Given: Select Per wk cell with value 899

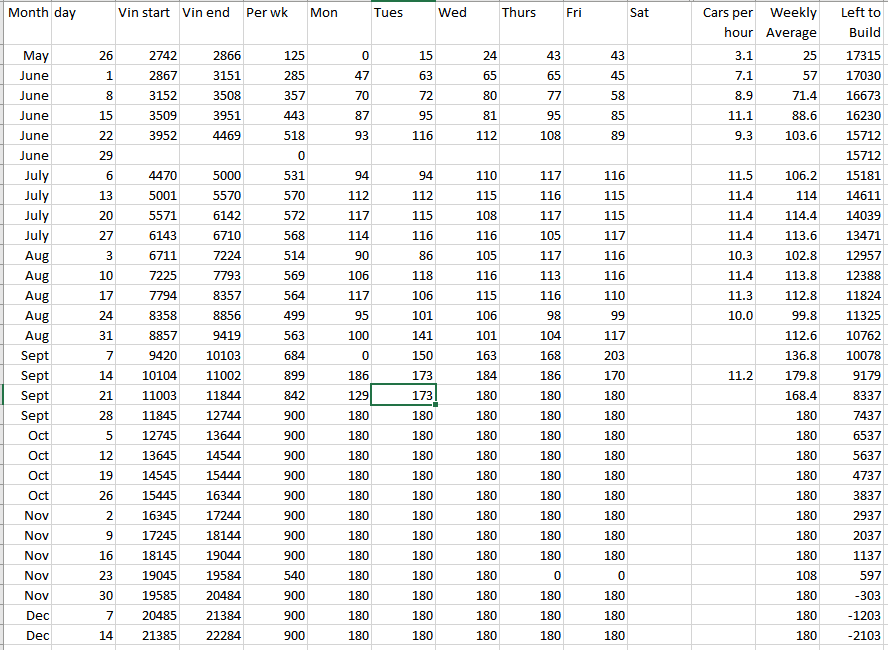Looking at the screenshot, I should coord(275,376).
